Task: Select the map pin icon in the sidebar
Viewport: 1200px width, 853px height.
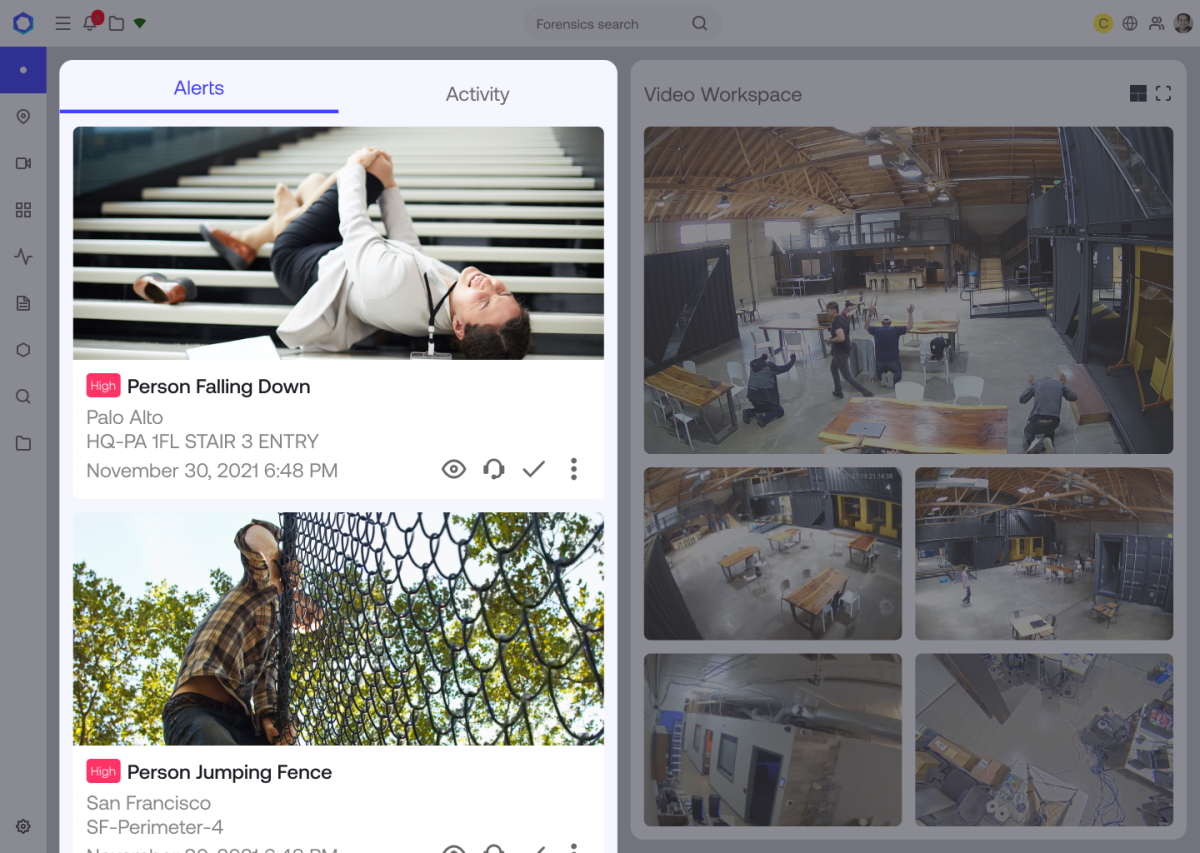Action: point(23,117)
